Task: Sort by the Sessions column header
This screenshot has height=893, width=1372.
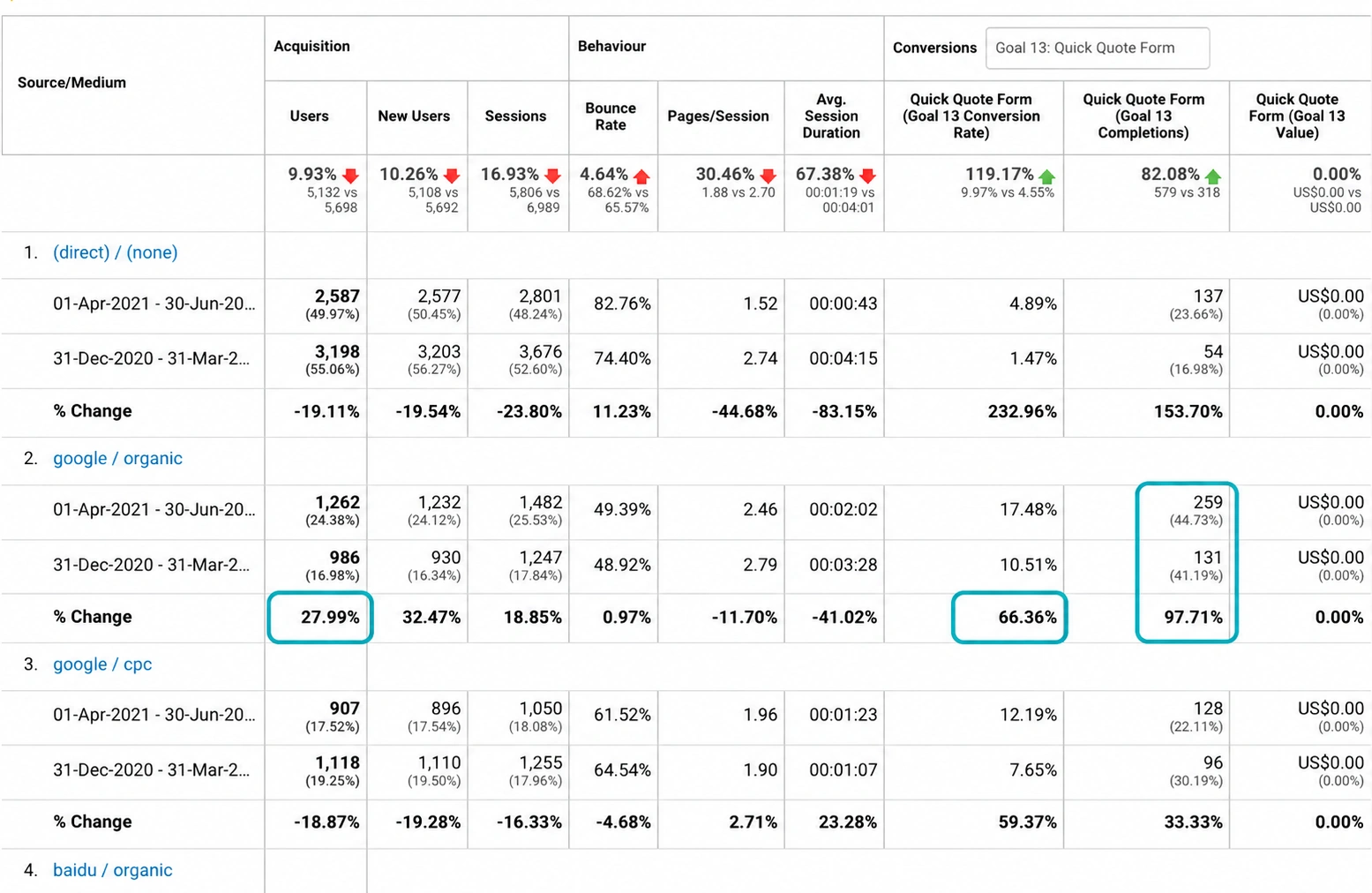Action: tap(515, 116)
